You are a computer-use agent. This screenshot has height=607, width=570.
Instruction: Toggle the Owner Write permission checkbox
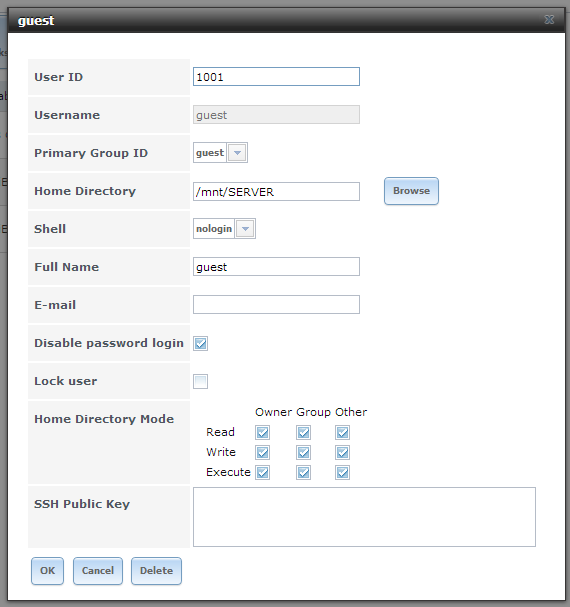pyautogui.click(x=263, y=452)
